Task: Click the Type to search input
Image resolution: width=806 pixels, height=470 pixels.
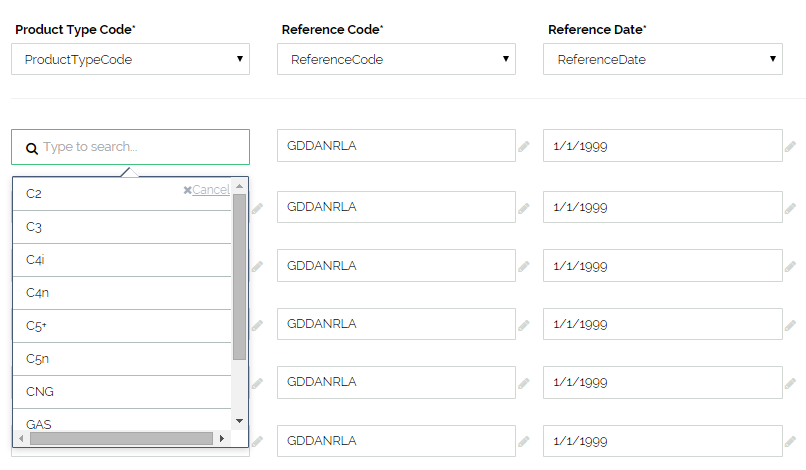Action: click(x=140, y=147)
